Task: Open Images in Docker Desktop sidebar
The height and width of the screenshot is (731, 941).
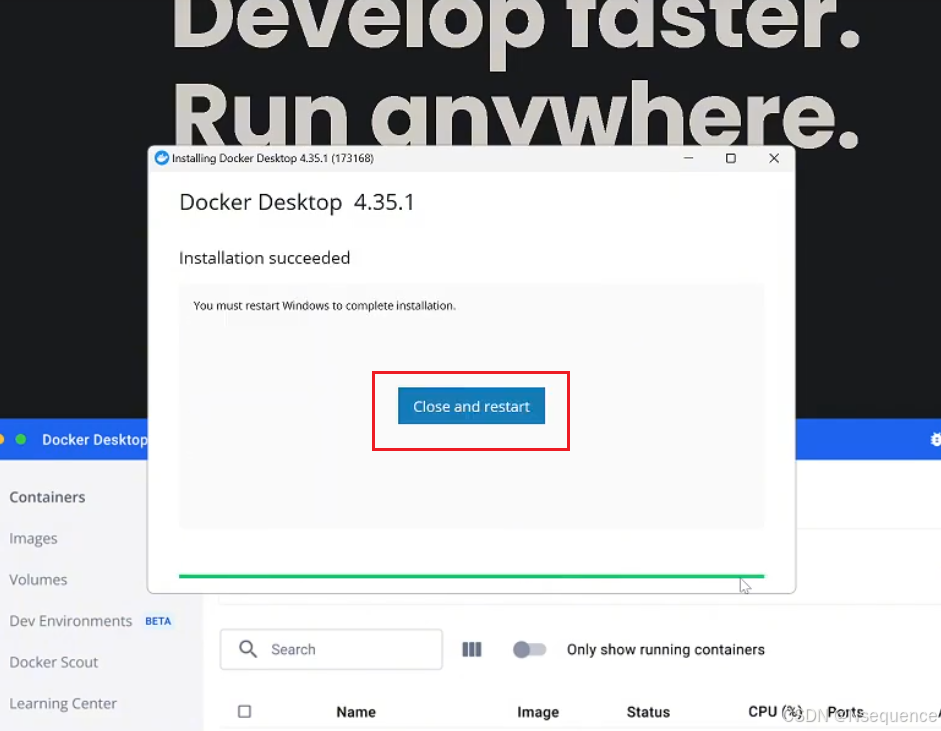Action: coord(34,538)
